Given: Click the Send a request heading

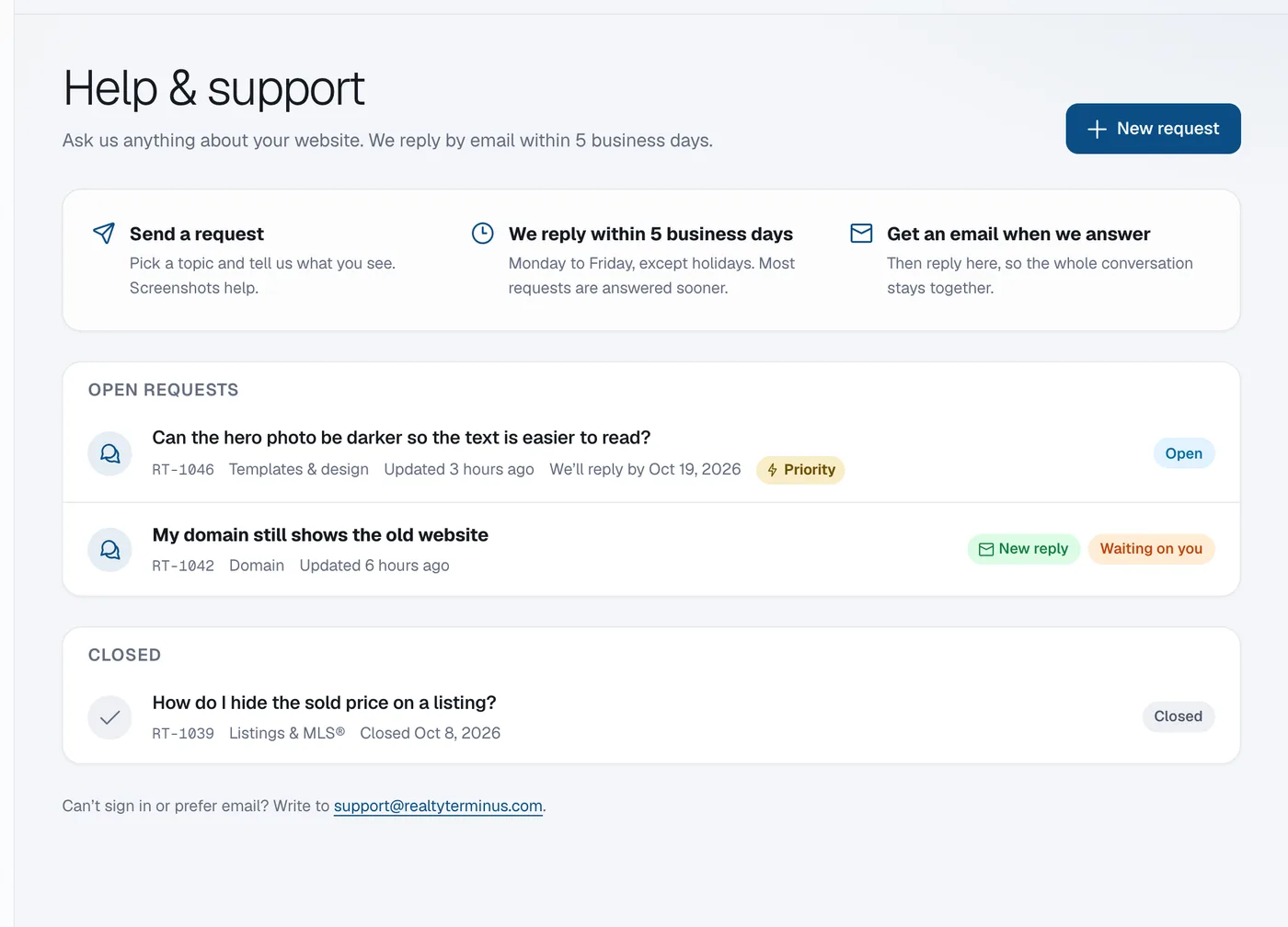Looking at the screenshot, I should pyautogui.click(x=197, y=234).
